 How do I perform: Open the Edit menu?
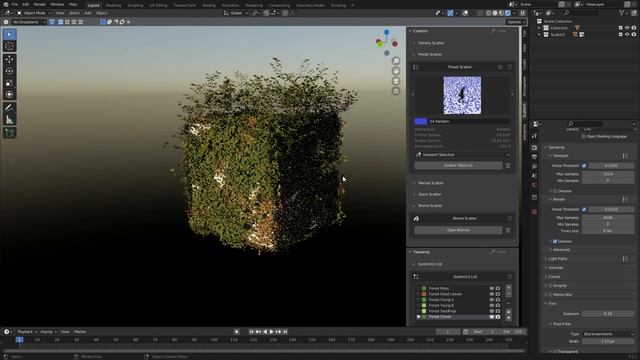click(x=26, y=4)
